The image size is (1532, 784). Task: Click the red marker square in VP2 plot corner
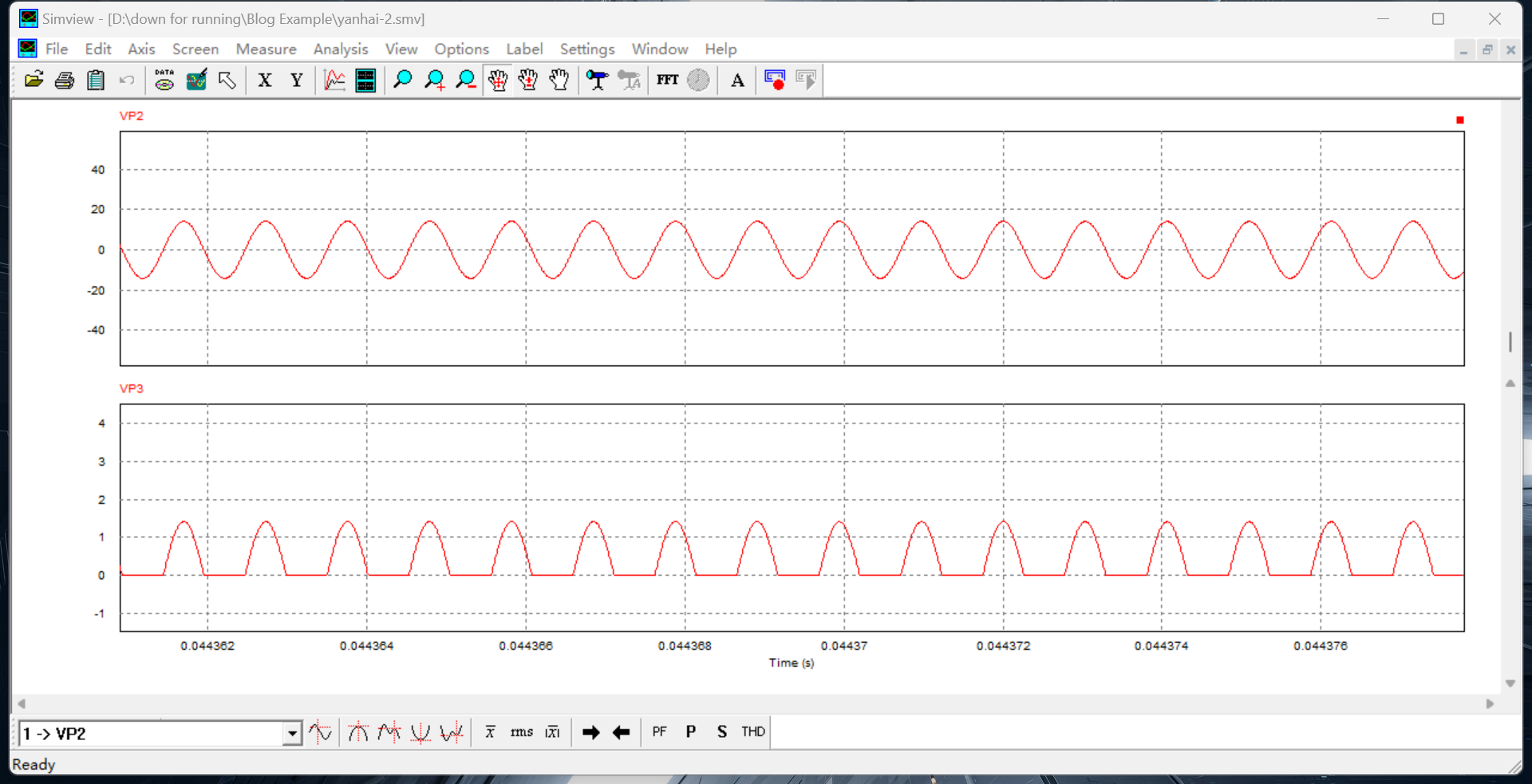tap(1460, 120)
